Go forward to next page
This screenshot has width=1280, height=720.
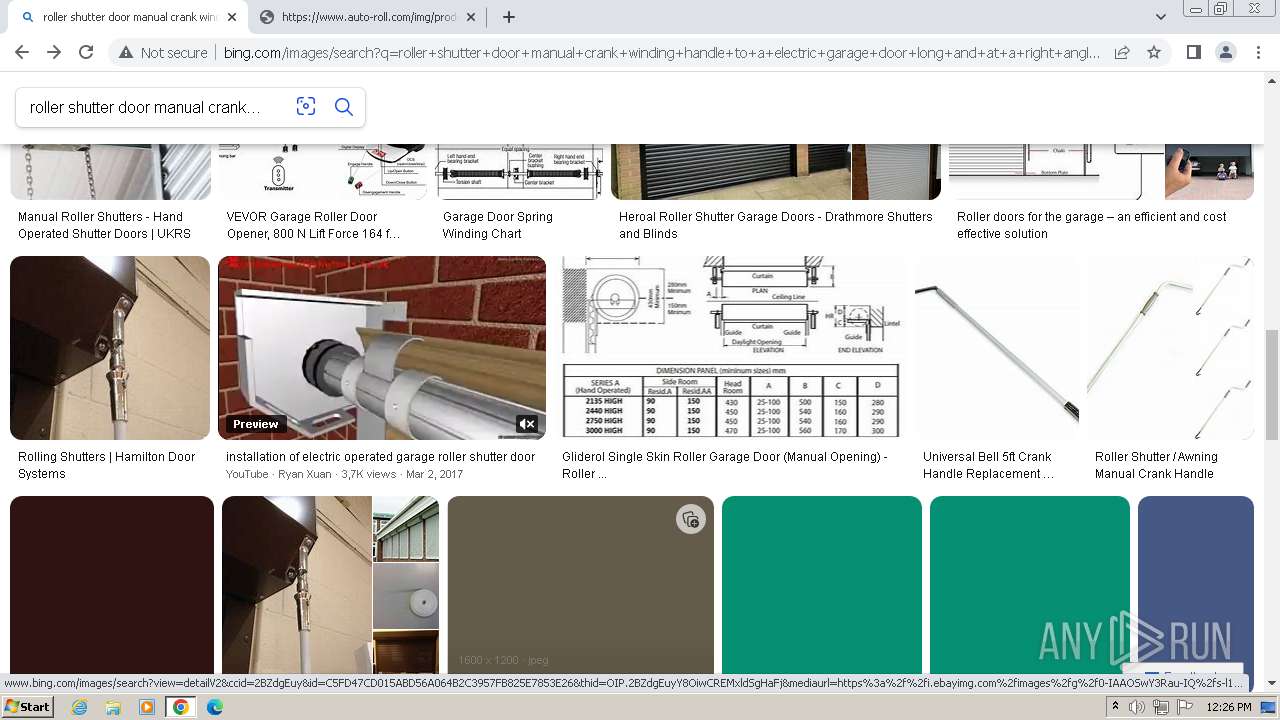(54, 53)
